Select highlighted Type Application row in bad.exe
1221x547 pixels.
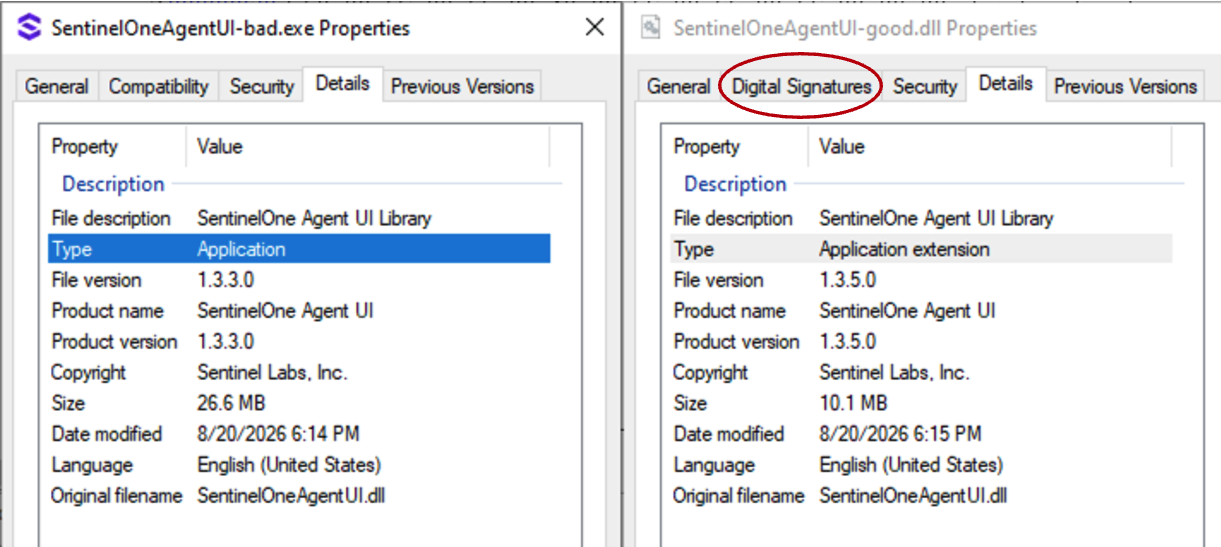click(x=299, y=249)
